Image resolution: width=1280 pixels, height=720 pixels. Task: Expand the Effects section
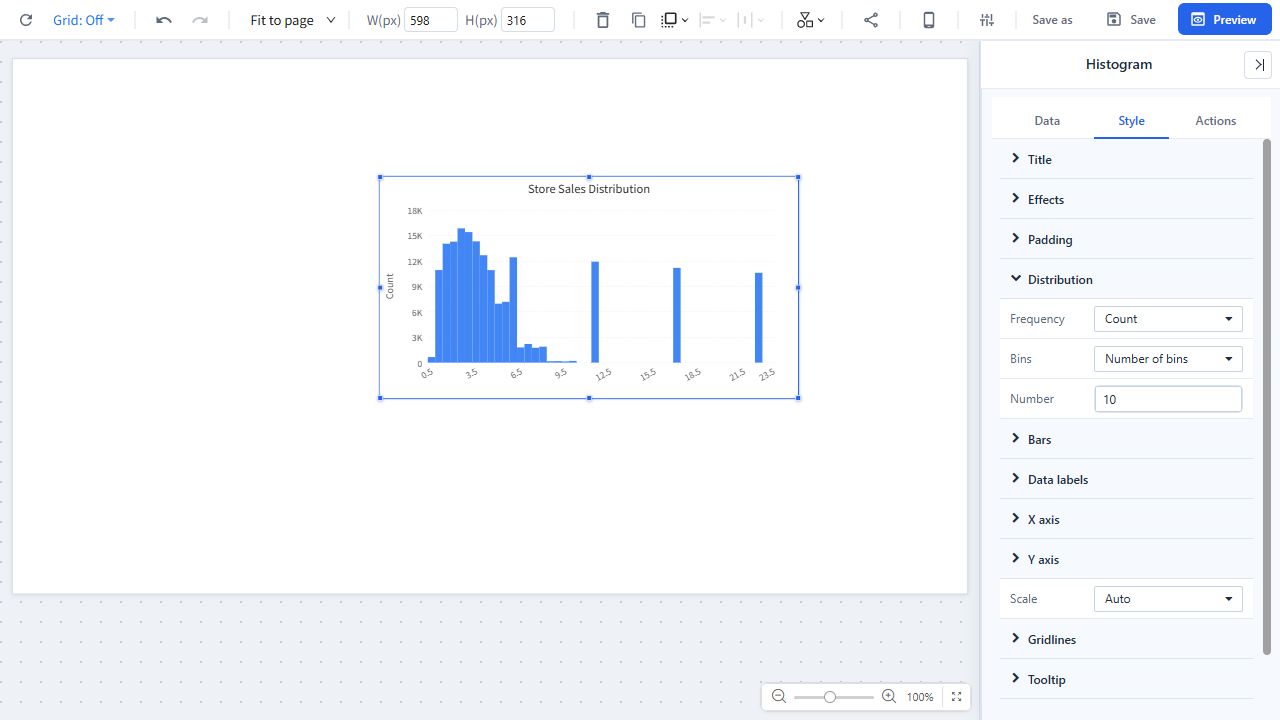(x=1126, y=199)
